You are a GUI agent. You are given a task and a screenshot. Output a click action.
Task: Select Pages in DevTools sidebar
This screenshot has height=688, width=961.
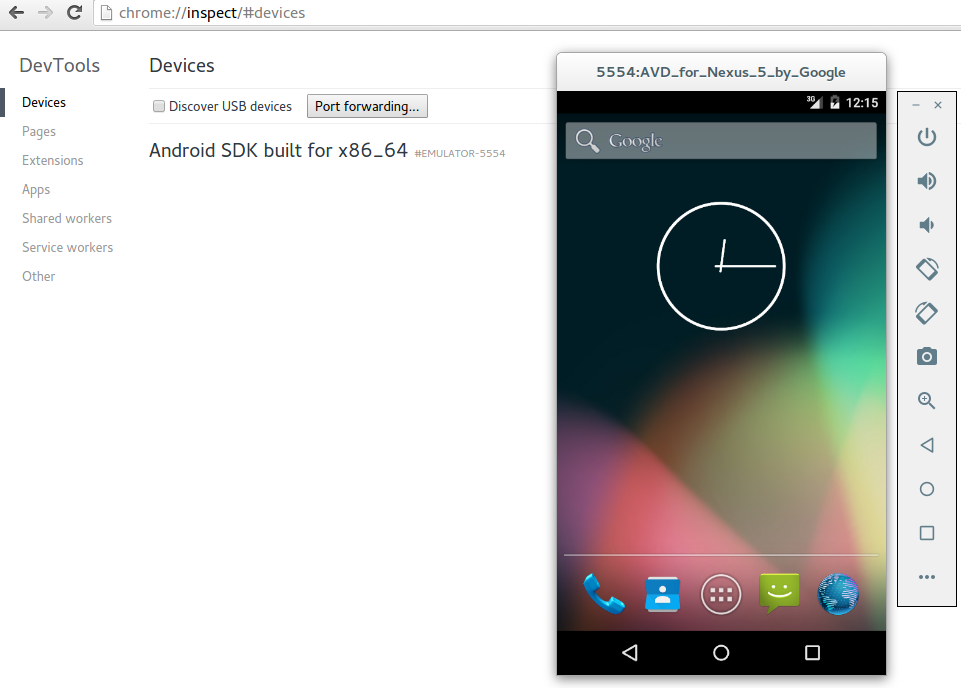pyautogui.click(x=39, y=131)
